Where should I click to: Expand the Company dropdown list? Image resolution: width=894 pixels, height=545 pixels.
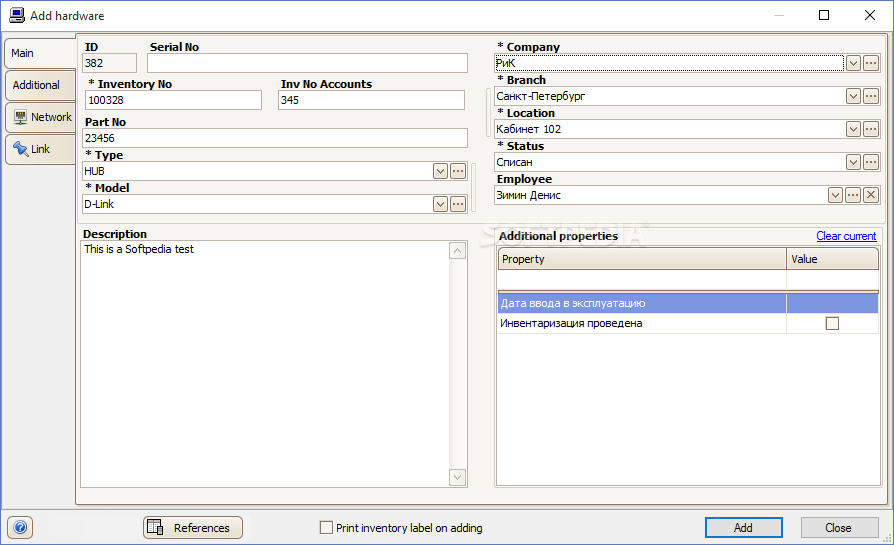[x=853, y=63]
